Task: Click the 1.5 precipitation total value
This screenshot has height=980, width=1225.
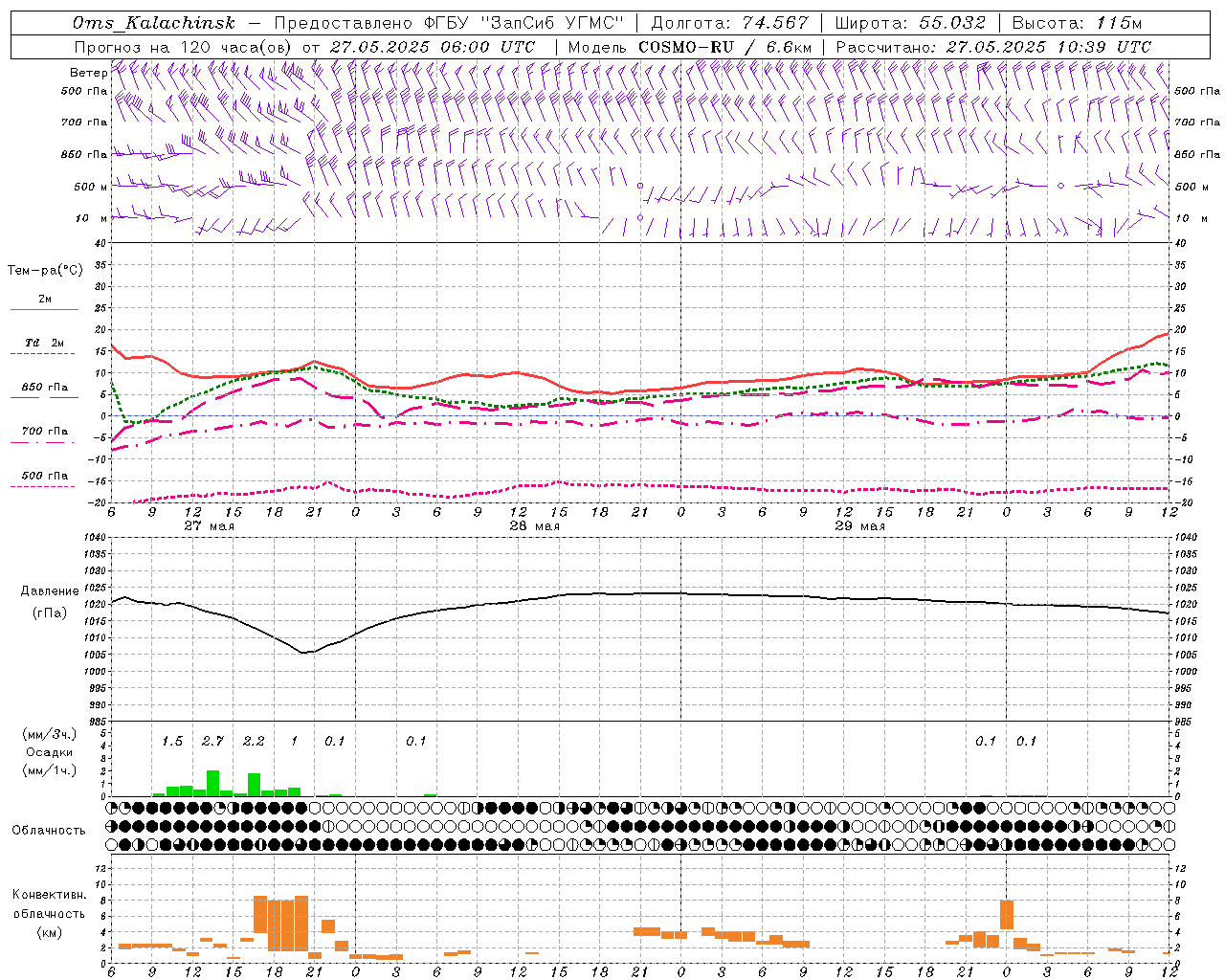Action: pos(172,741)
